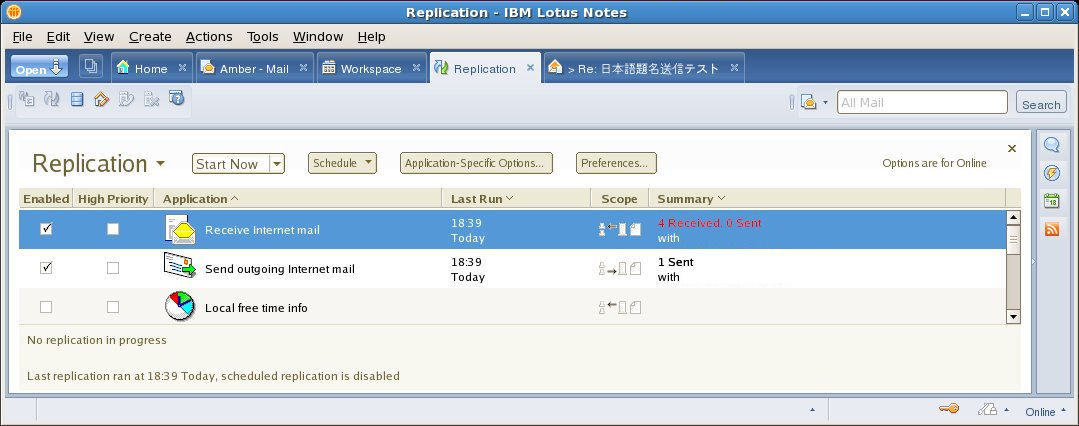Image resolution: width=1079 pixels, height=426 pixels.
Task: Click the scope icon for Receive Internet mail
Action: 619,229
